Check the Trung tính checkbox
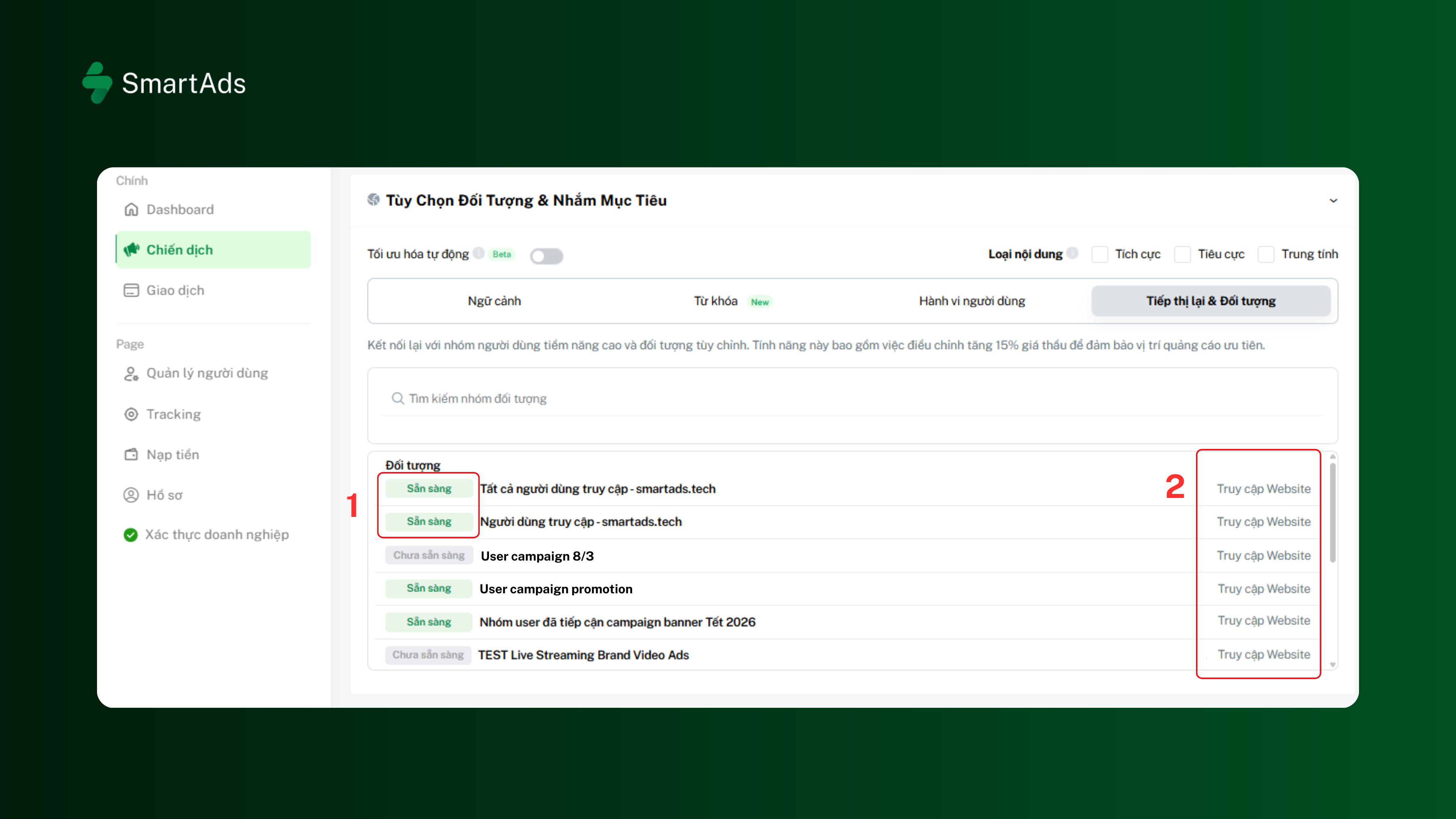 [x=1266, y=254]
